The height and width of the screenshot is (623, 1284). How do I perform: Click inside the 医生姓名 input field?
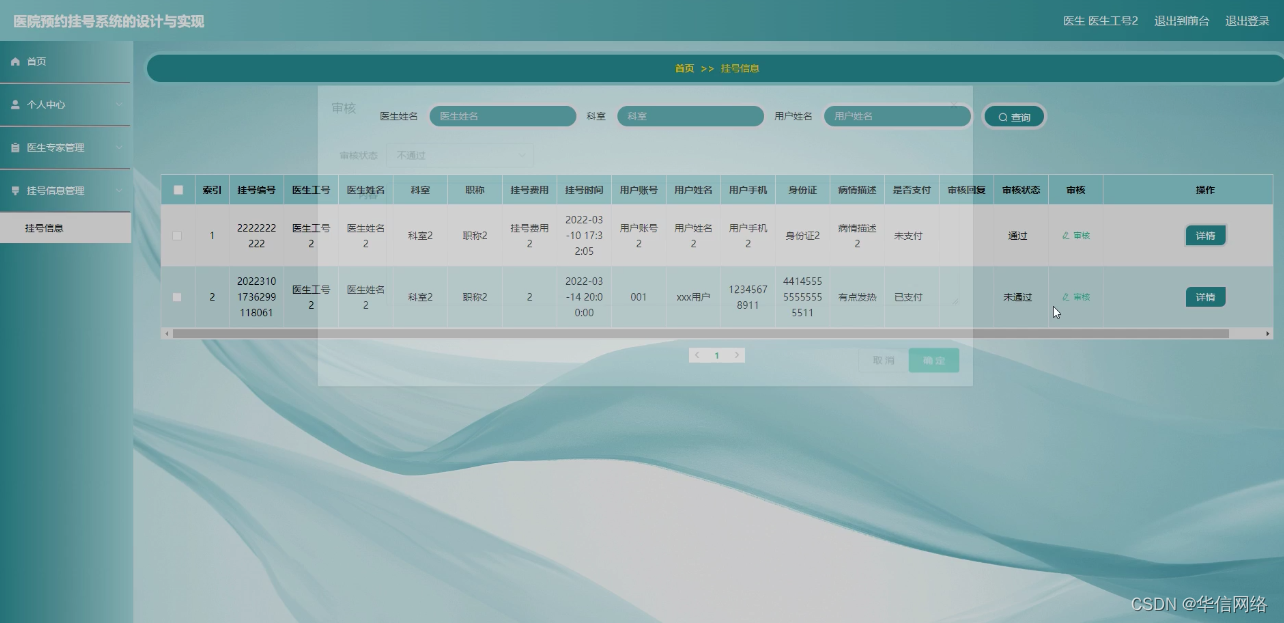(502, 116)
